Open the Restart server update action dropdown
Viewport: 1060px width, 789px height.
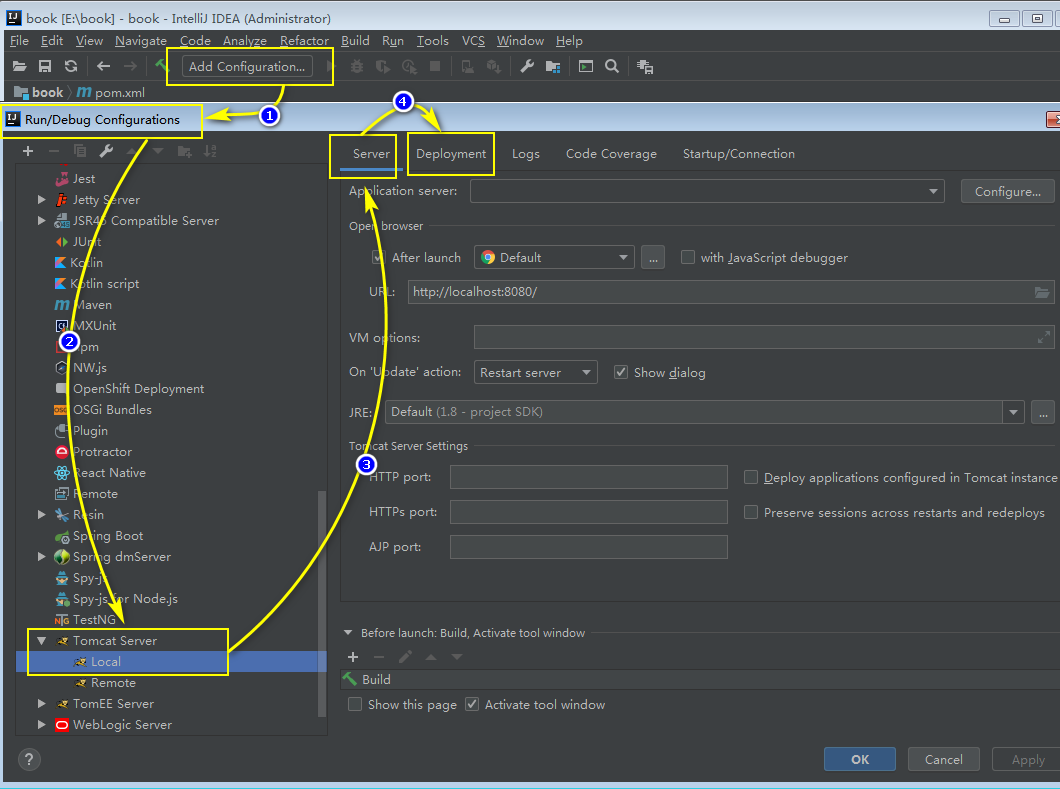click(535, 372)
